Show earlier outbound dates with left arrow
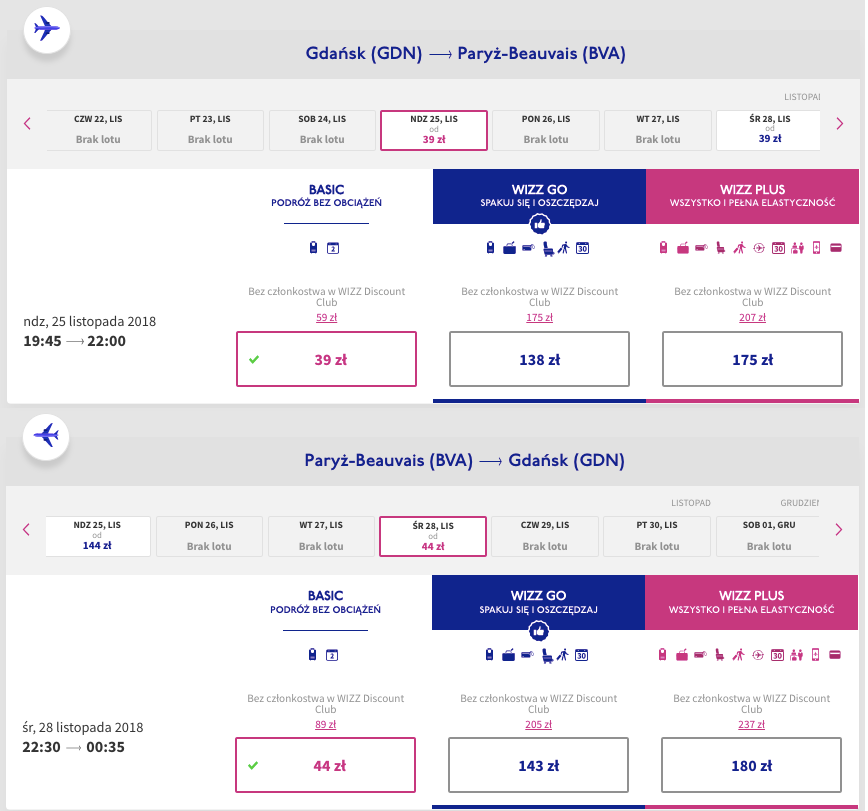868x811 pixels. (27, 123)
